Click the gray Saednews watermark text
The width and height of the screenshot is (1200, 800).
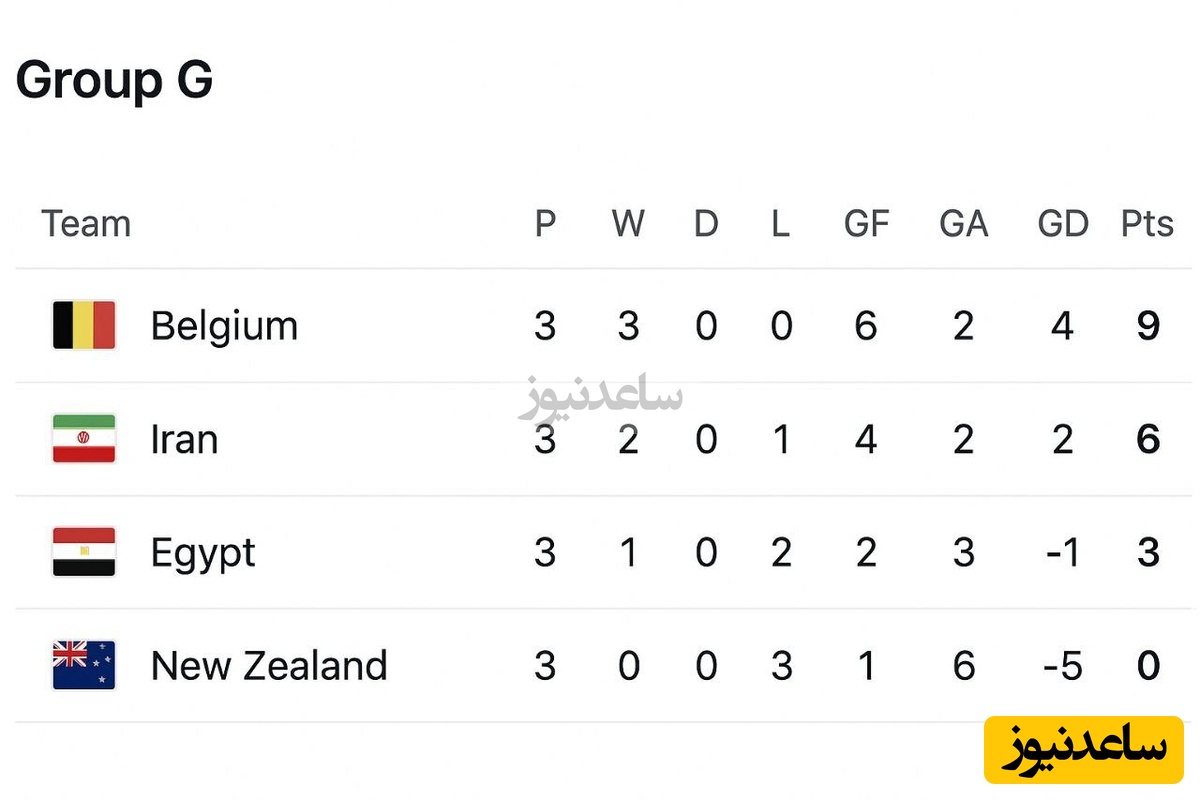(601, 397)
